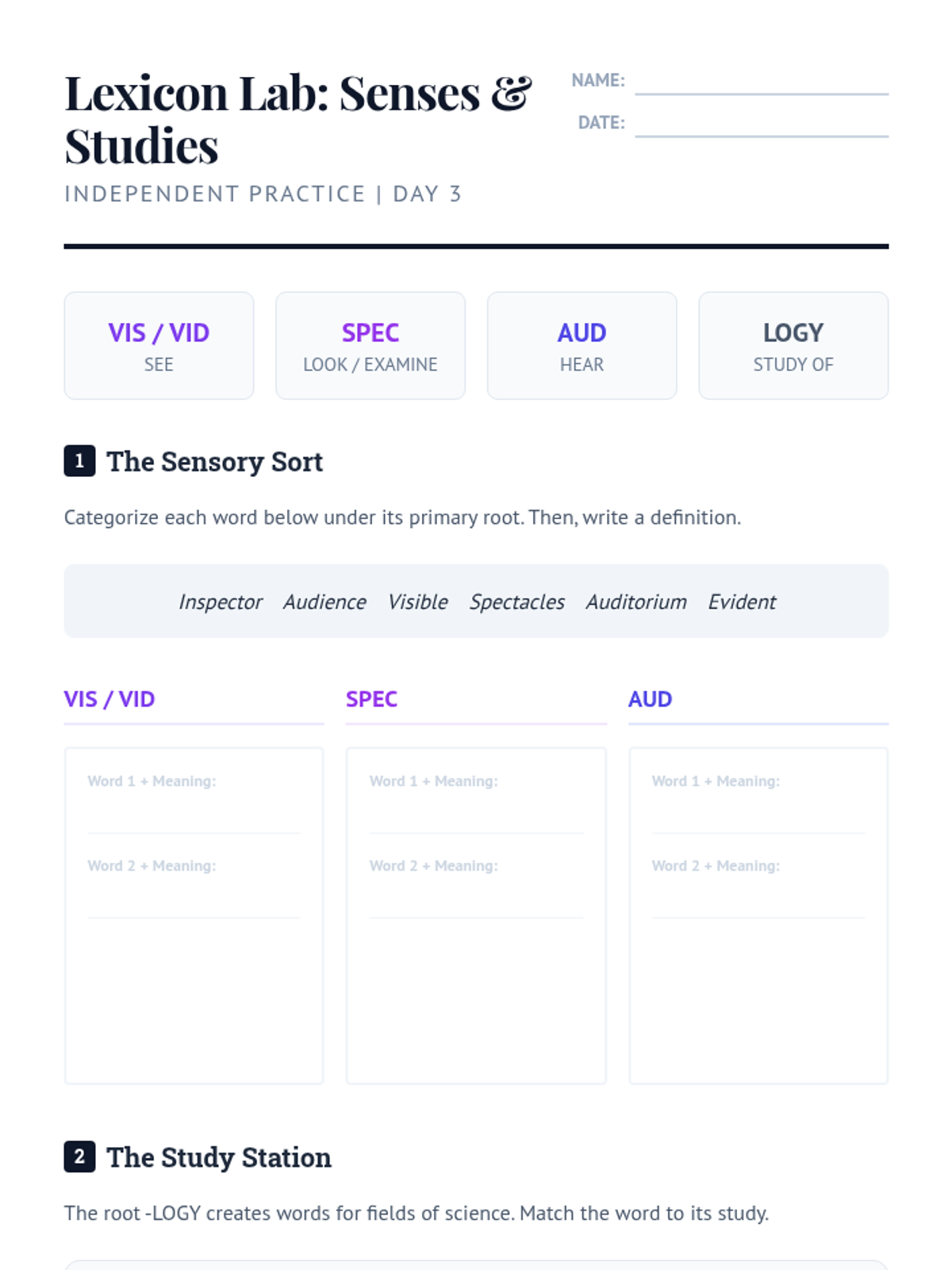Click the NAME input line
952x1270 pixels.
click(x=762, y=81)
